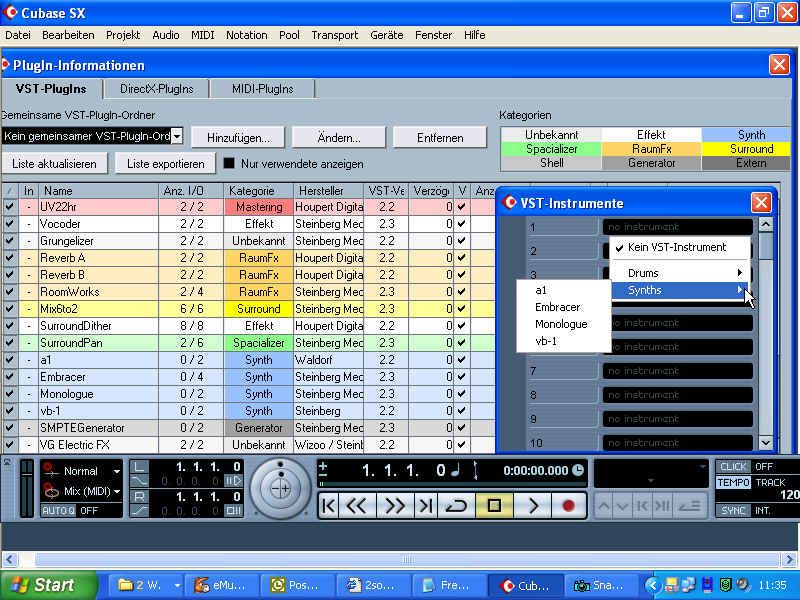Toggle the SYNC button in transport

click(x=733, y=511)
